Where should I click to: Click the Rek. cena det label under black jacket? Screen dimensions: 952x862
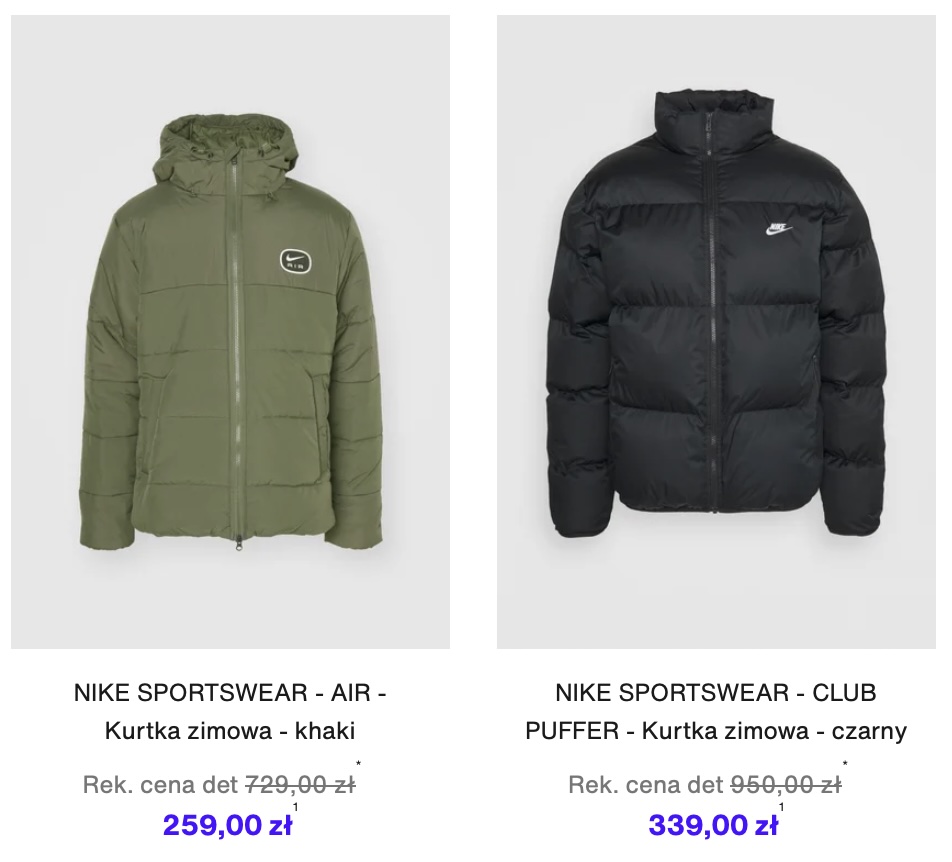646,785
